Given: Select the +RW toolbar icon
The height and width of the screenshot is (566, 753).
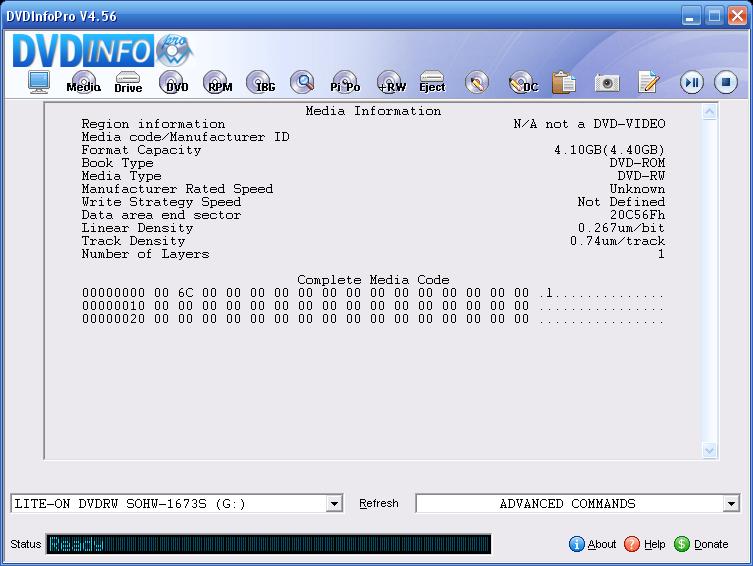Looking at the screenshot, I should 391,82.
